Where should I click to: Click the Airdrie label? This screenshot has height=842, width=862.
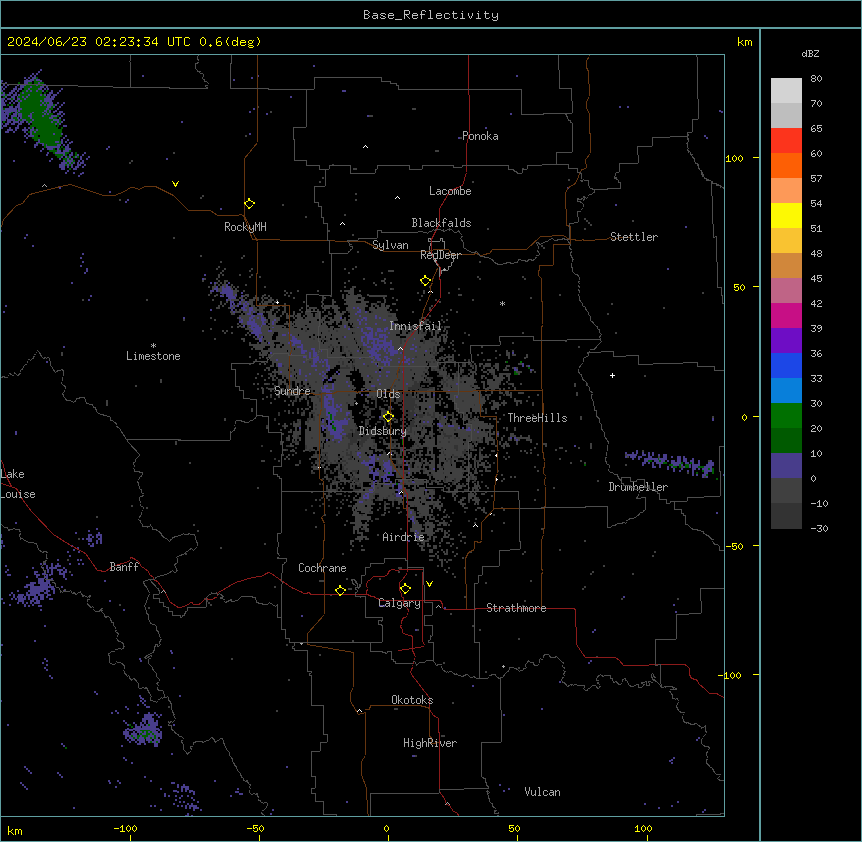click(x=403, y=537)
